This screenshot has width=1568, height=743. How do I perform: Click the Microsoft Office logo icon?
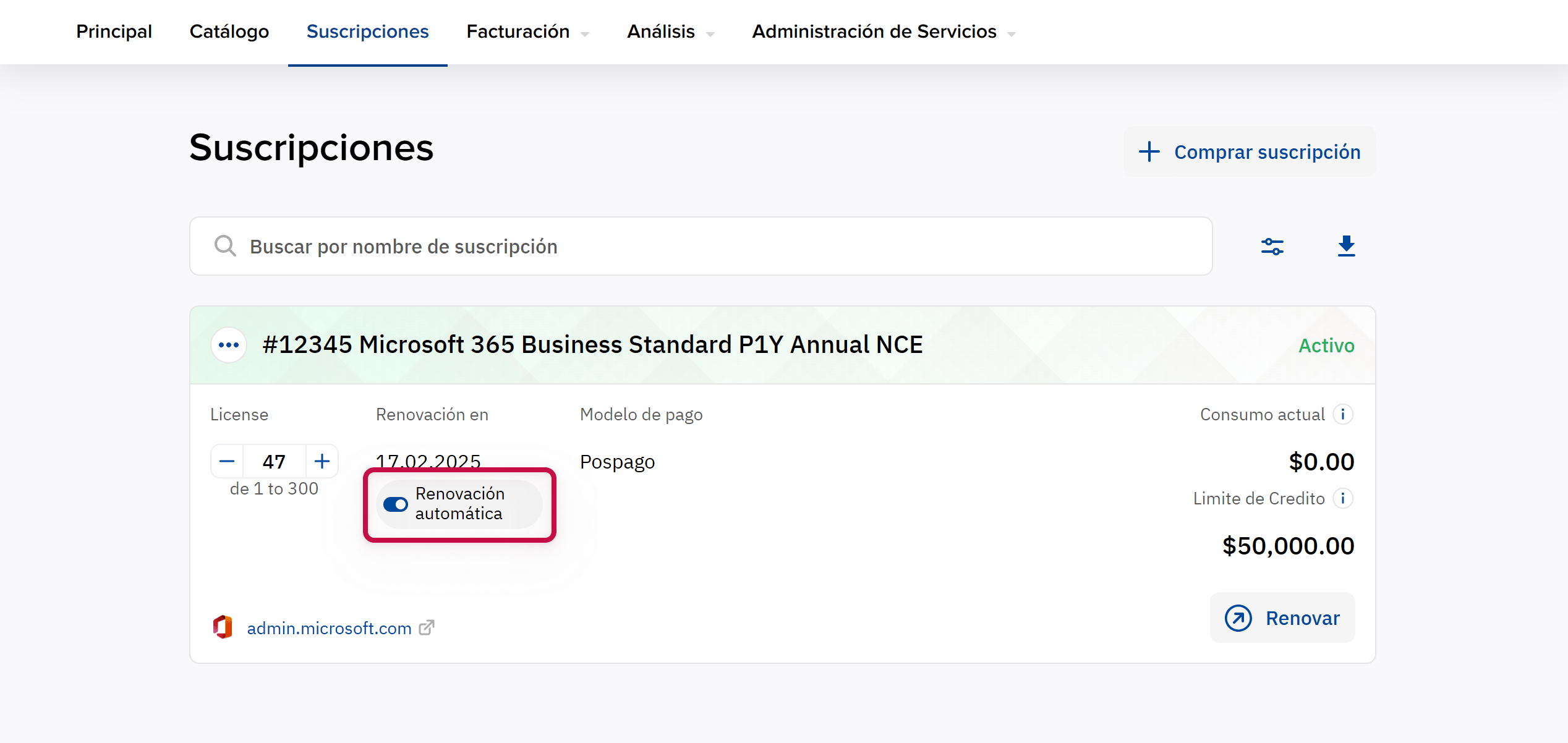point(223,627)
